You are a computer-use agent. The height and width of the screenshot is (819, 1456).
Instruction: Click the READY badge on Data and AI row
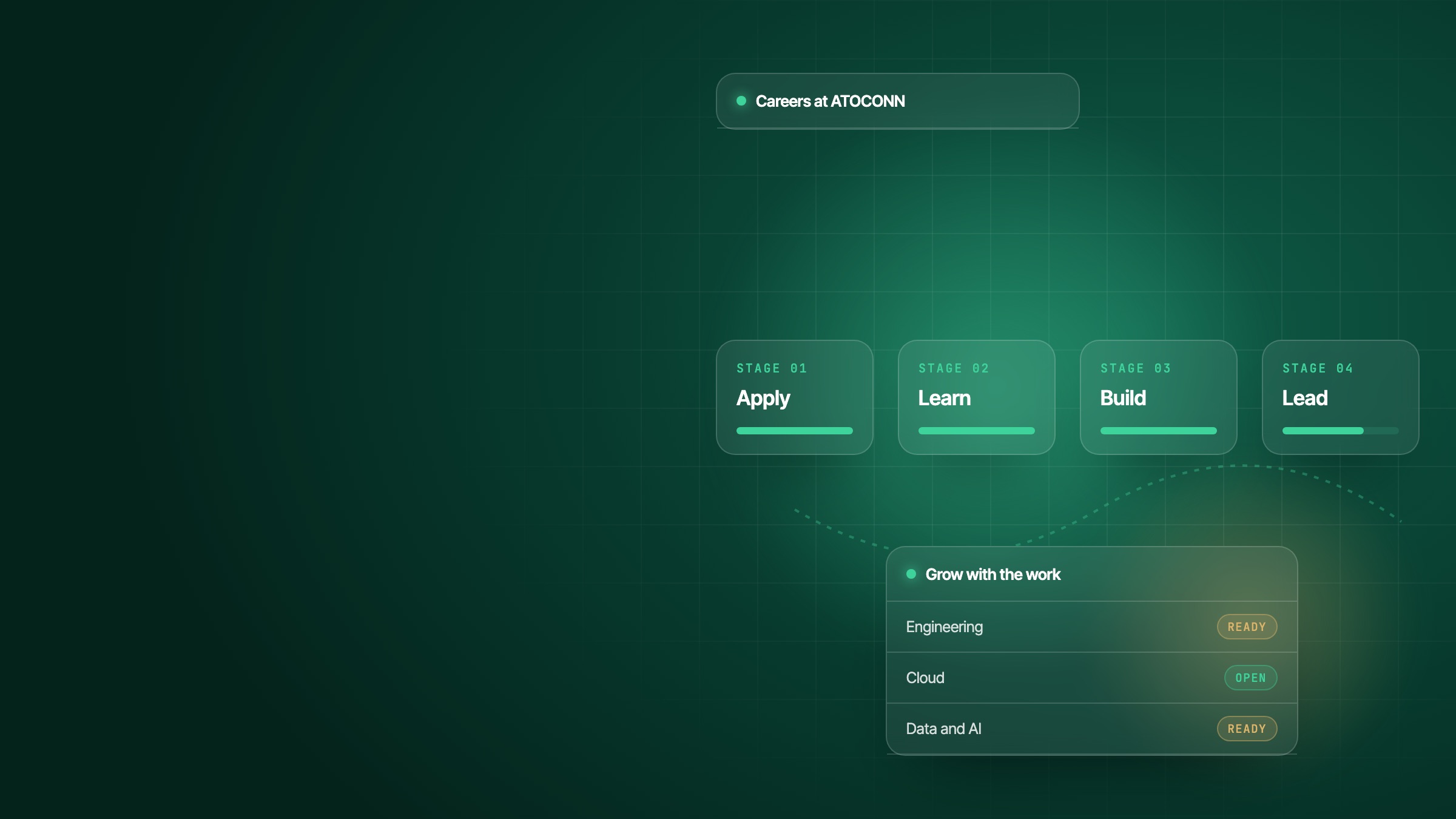tap(1247, 729)
